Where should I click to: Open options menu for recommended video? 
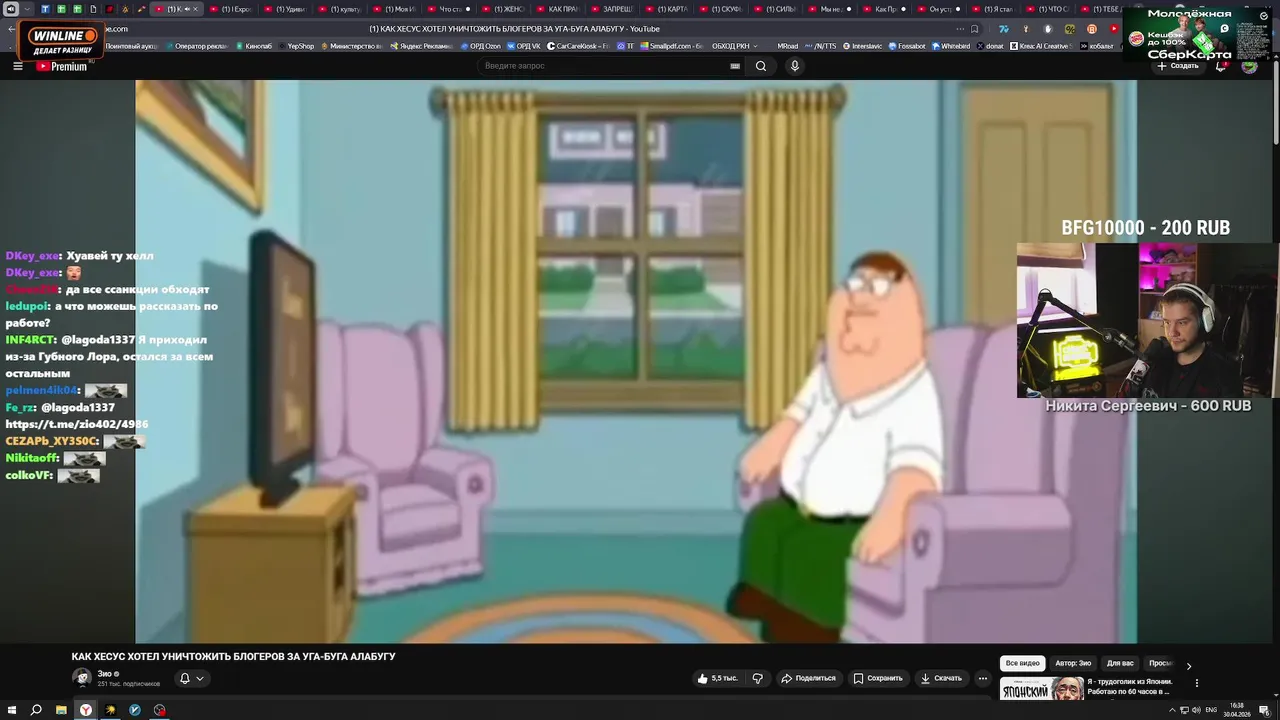1196,683
